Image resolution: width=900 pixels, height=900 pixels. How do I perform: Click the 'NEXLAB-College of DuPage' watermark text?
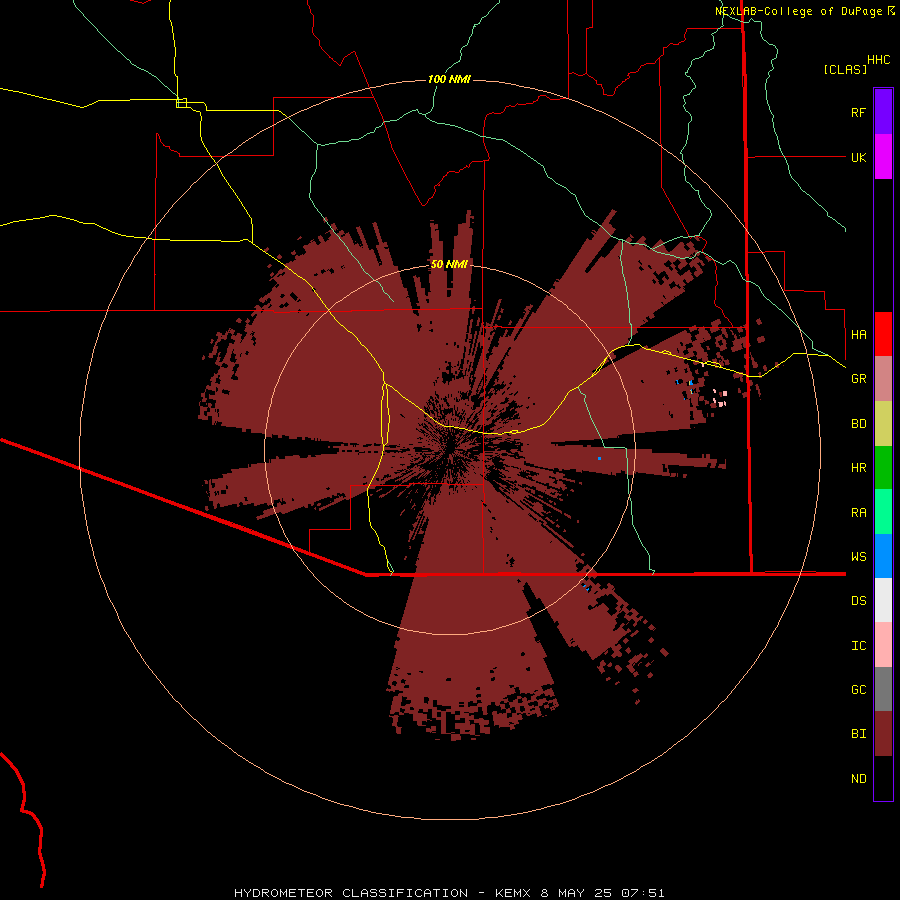click(798, 11)
